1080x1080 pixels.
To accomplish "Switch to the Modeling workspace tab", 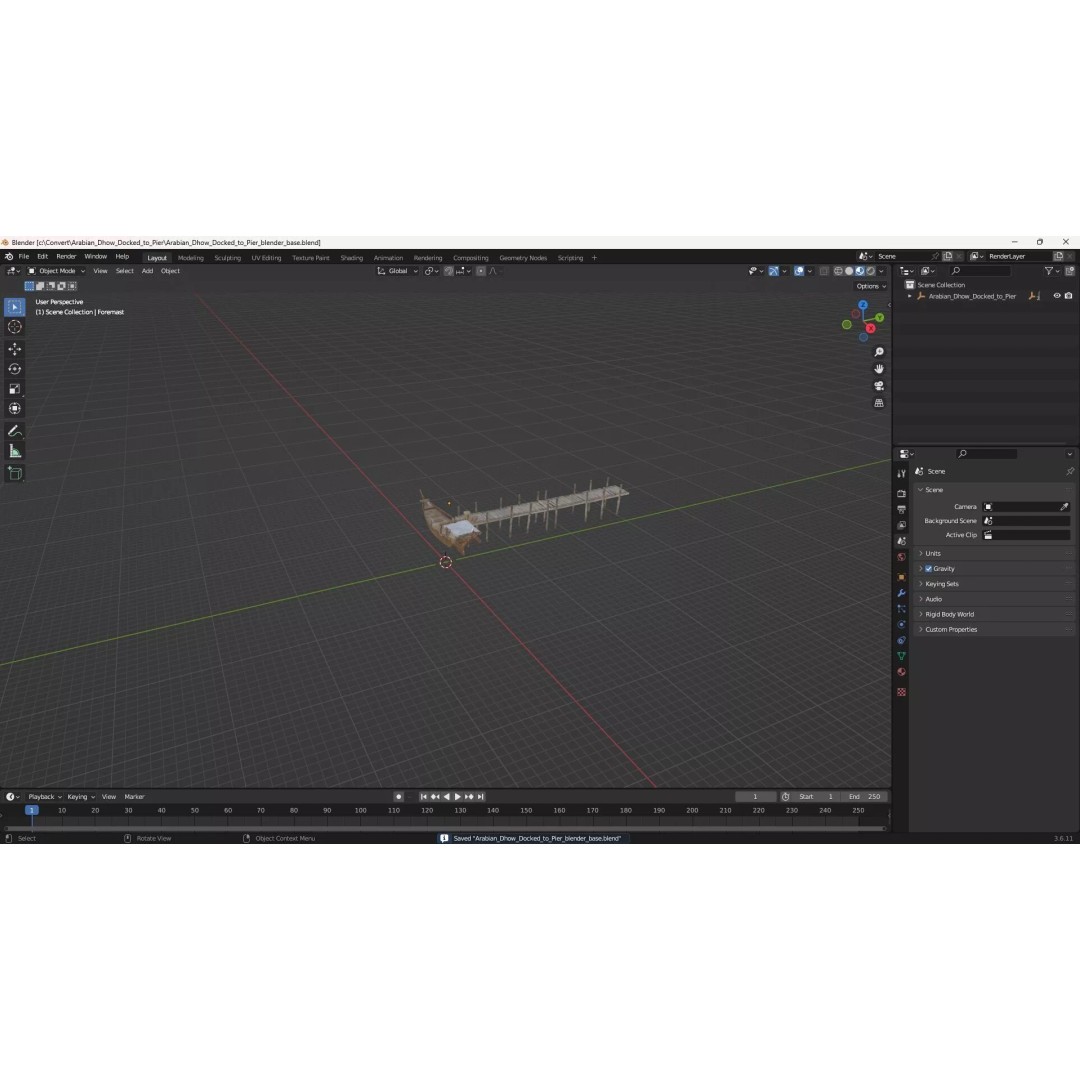I will click(191, 258).
